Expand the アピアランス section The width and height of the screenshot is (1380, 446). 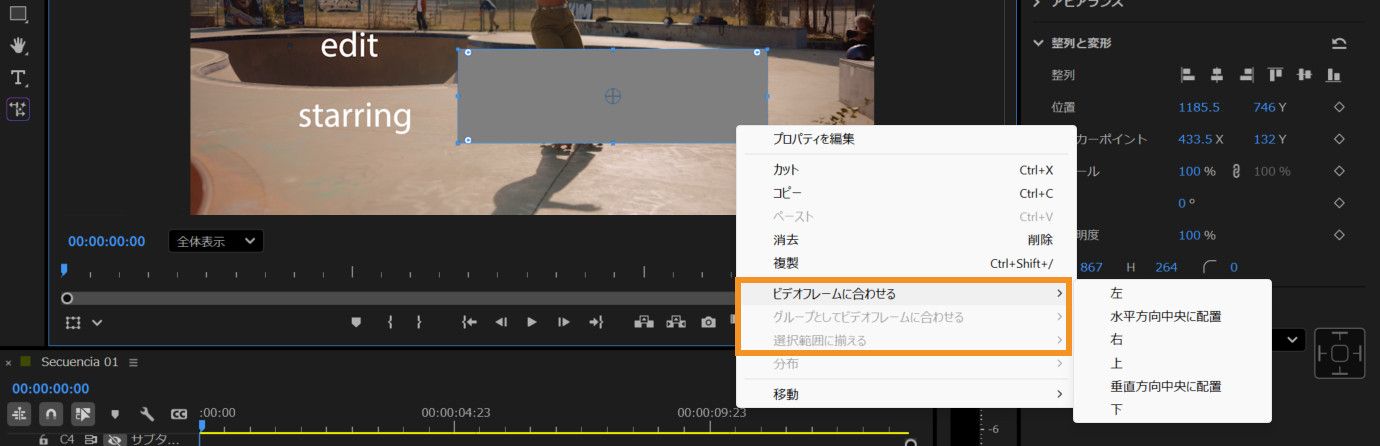(x=1039, y=4)
